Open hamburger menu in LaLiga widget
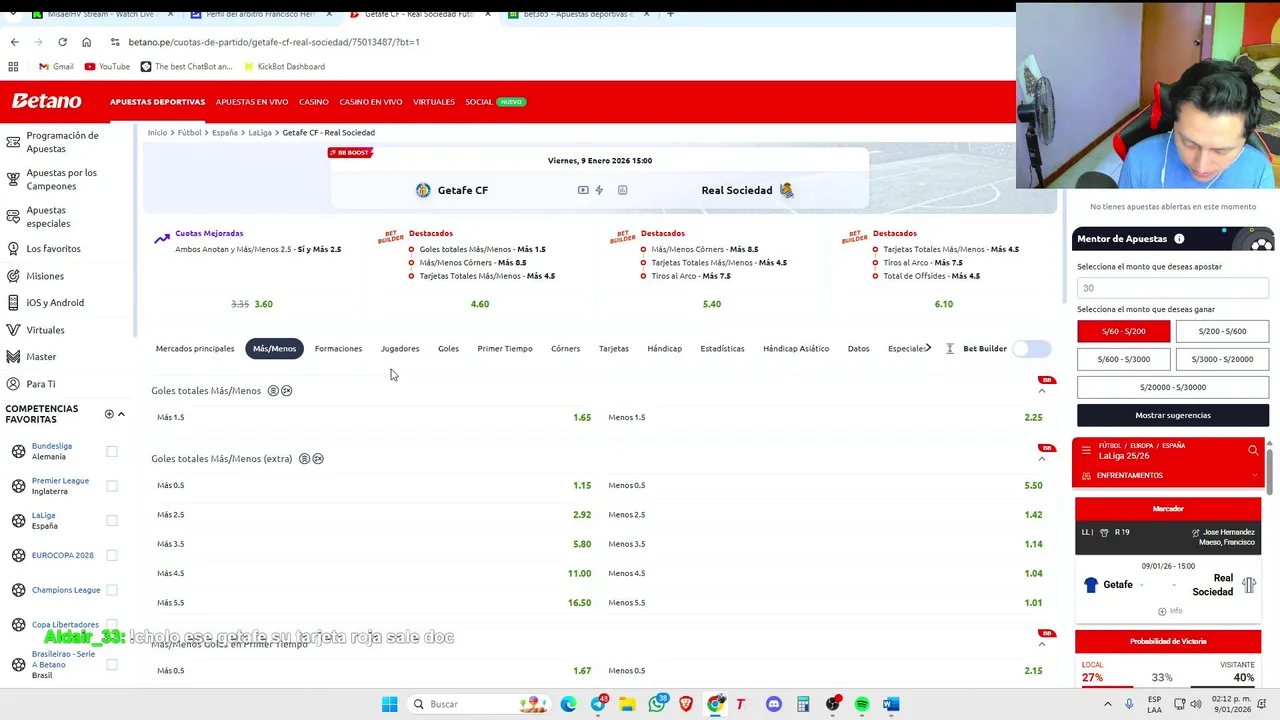The image size is (1280, 720). [x=1086, y=451]
